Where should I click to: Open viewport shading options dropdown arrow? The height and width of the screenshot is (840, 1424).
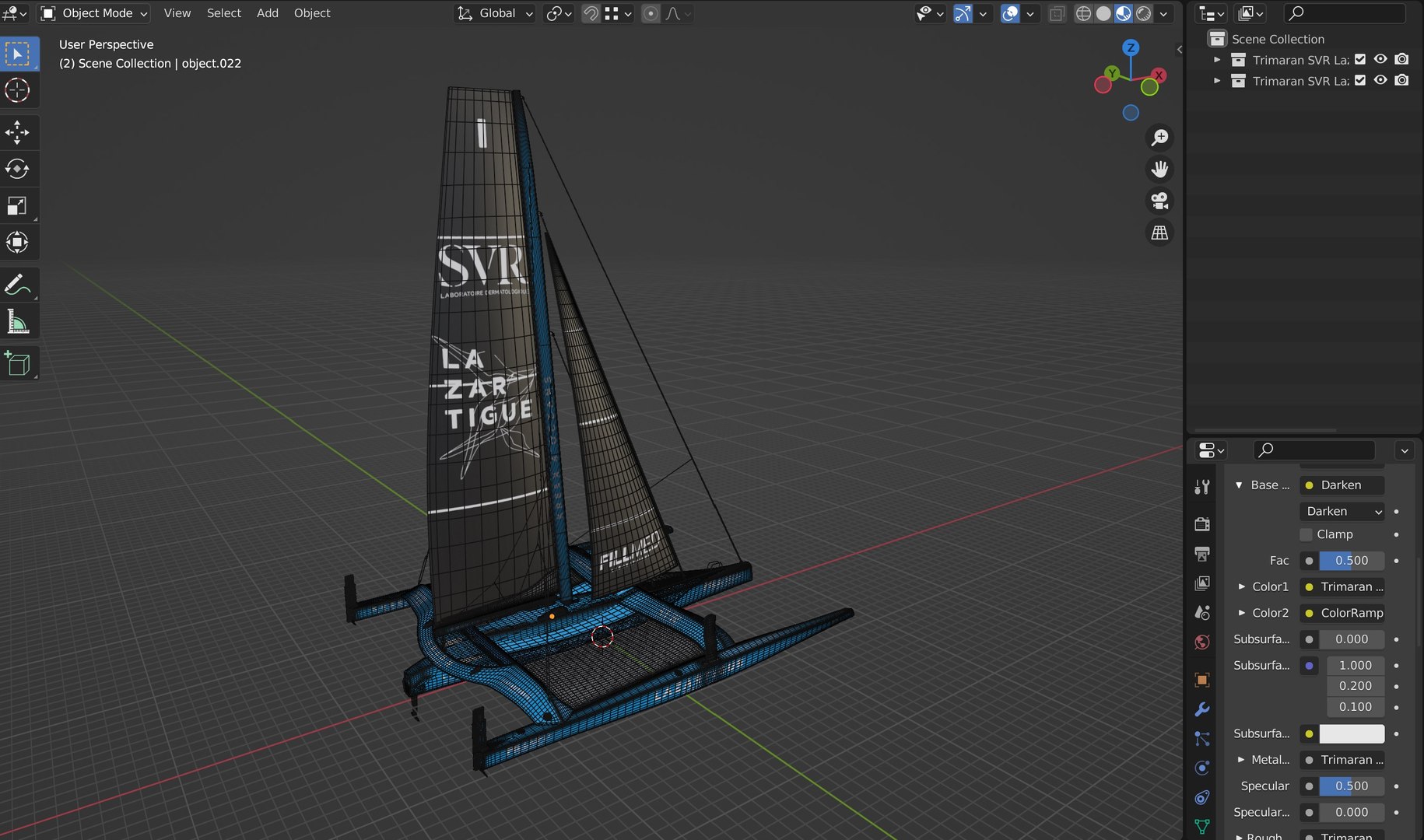1163,13
